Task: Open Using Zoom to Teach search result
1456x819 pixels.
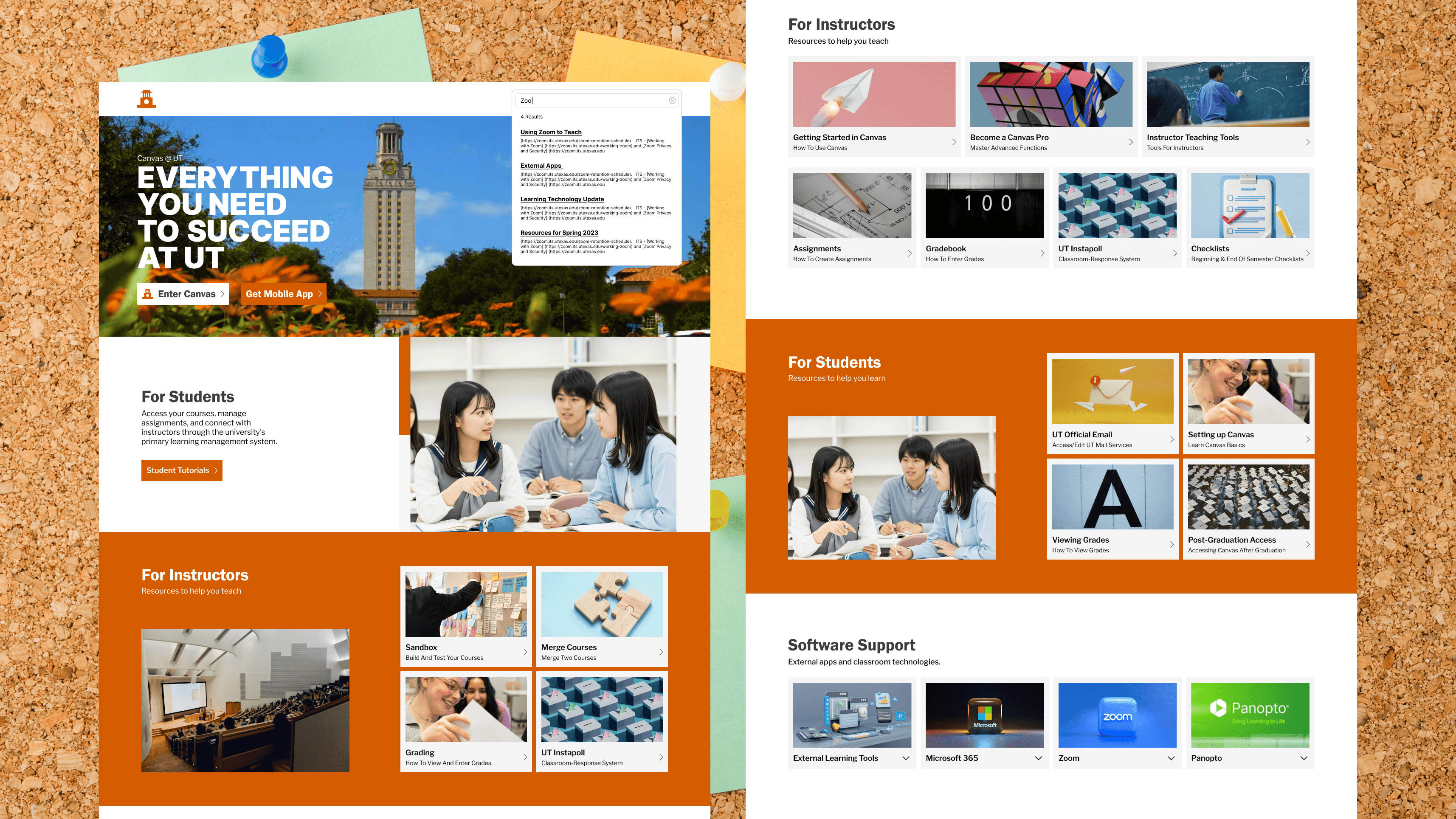Action: (551, 132)
